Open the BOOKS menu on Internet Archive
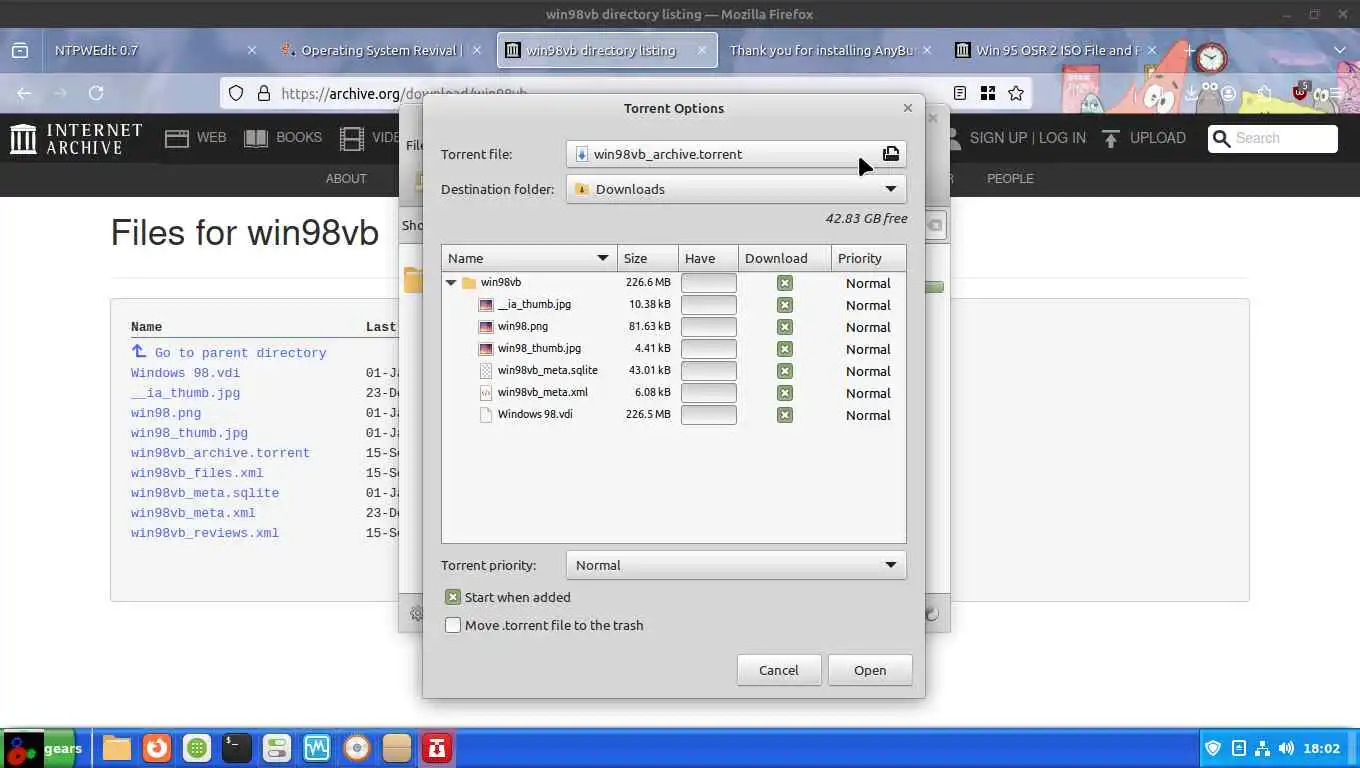This screenshot has width=1360, height=768. (x=283, y=138)
